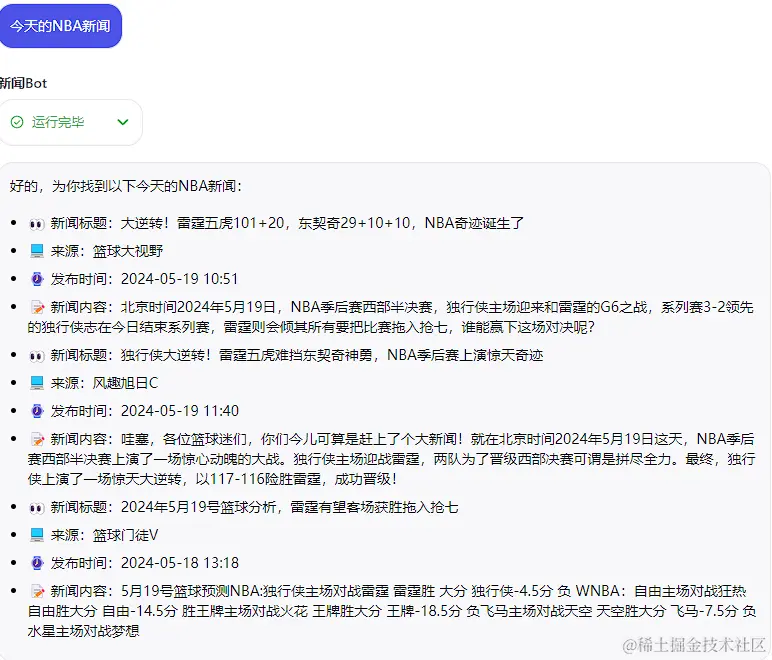Click the eyes emoji before 独行侠大逆转 headline
The height and width of the screenshot is (660, 772).
(37, 356)
